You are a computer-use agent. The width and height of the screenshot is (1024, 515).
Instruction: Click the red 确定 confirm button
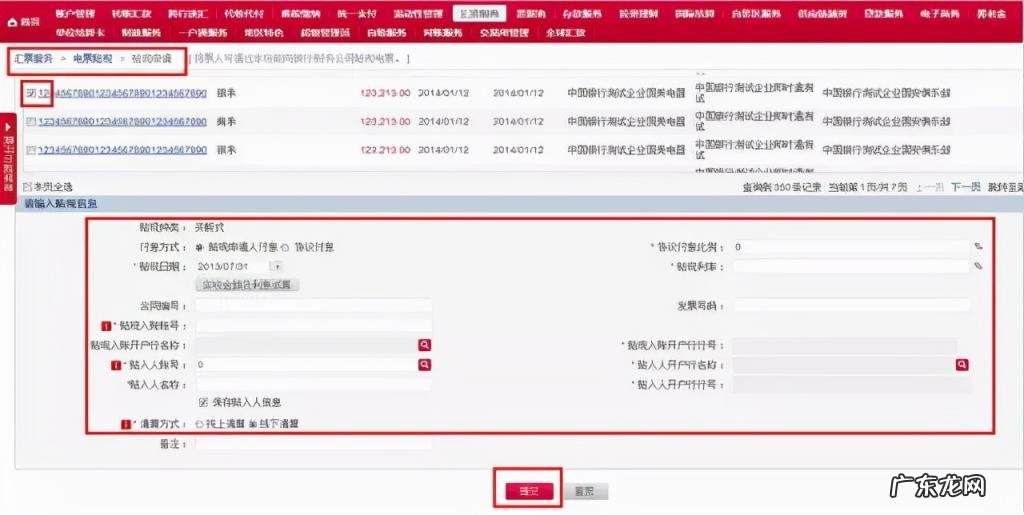tap(529, 492)
